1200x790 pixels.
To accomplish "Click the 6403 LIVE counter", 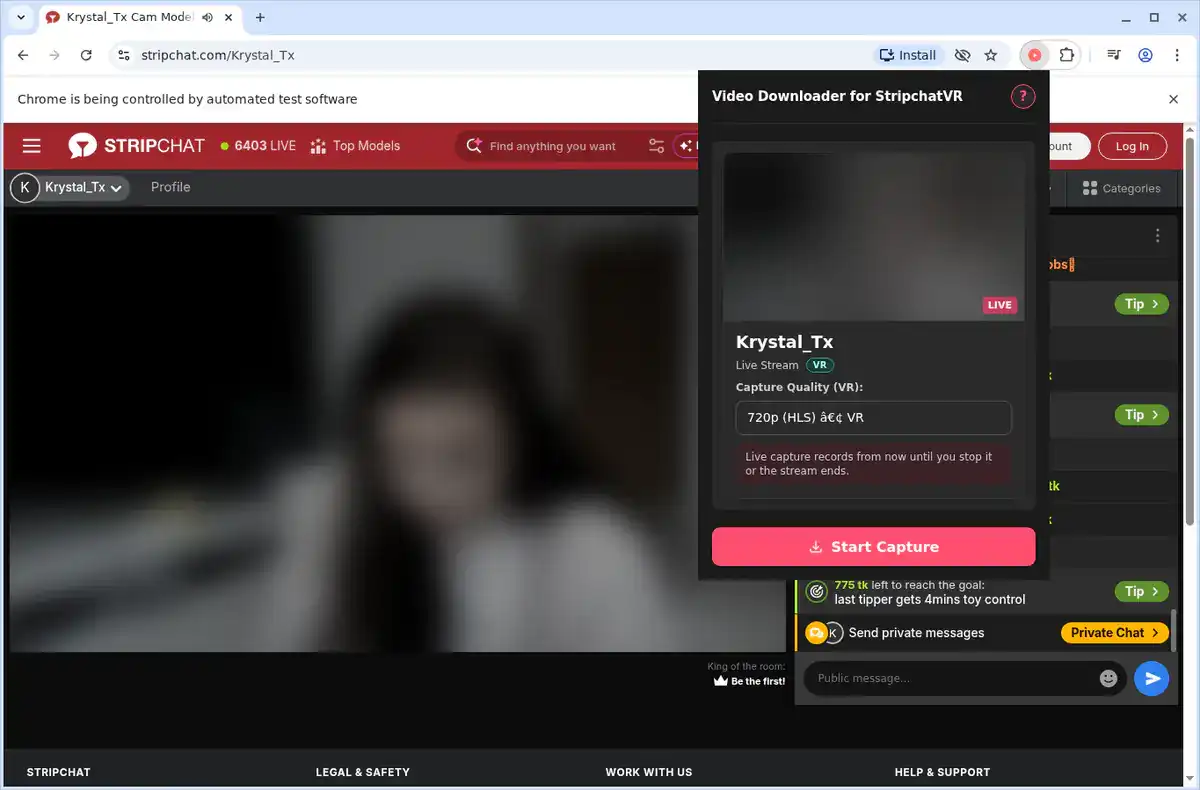I will [258, 146].
